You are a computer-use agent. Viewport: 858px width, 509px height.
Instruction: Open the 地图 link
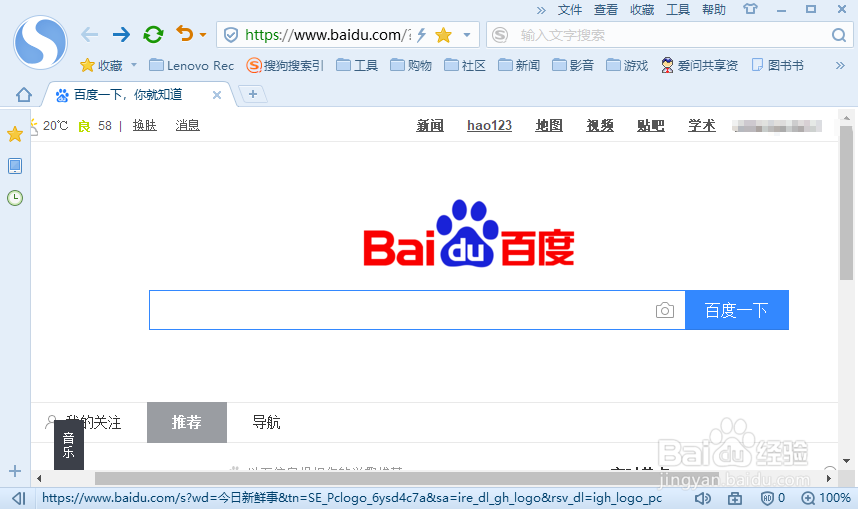tap(549, 125)
